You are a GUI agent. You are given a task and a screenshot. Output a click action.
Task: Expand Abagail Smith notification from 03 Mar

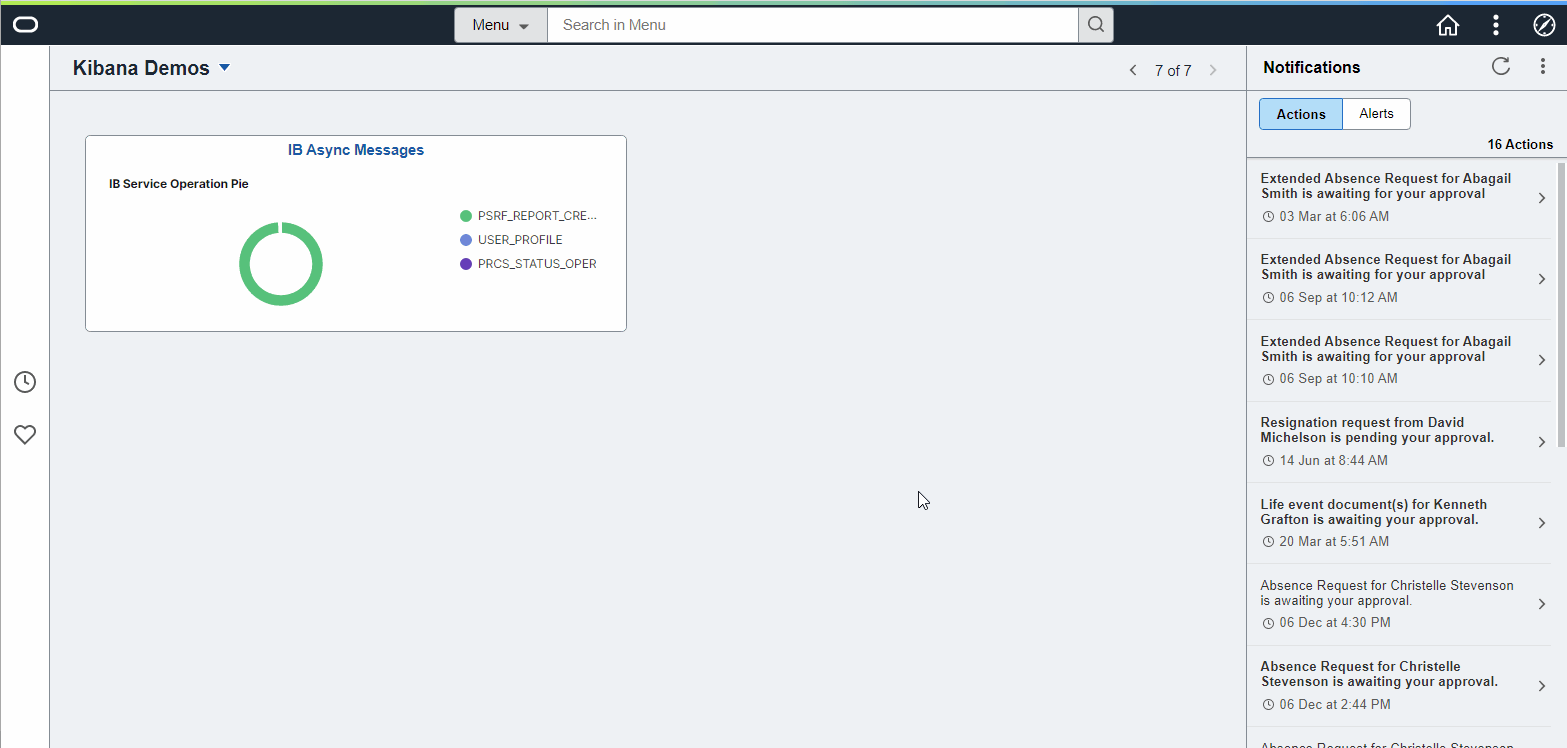pyautogui.click(x=1542, y=198)
